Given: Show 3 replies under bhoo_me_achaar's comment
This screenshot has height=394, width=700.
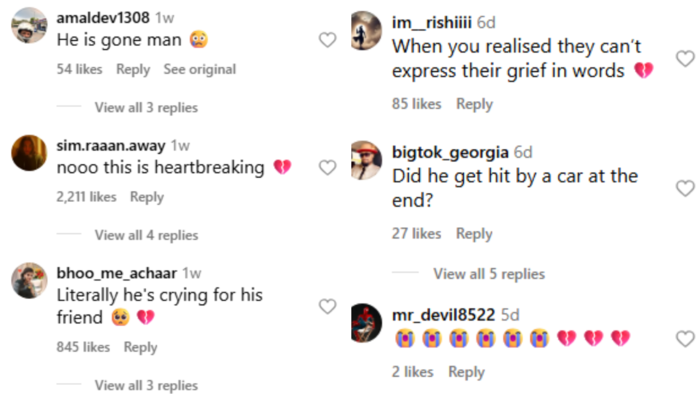Looking at the screenshot, I should (146, 385).
